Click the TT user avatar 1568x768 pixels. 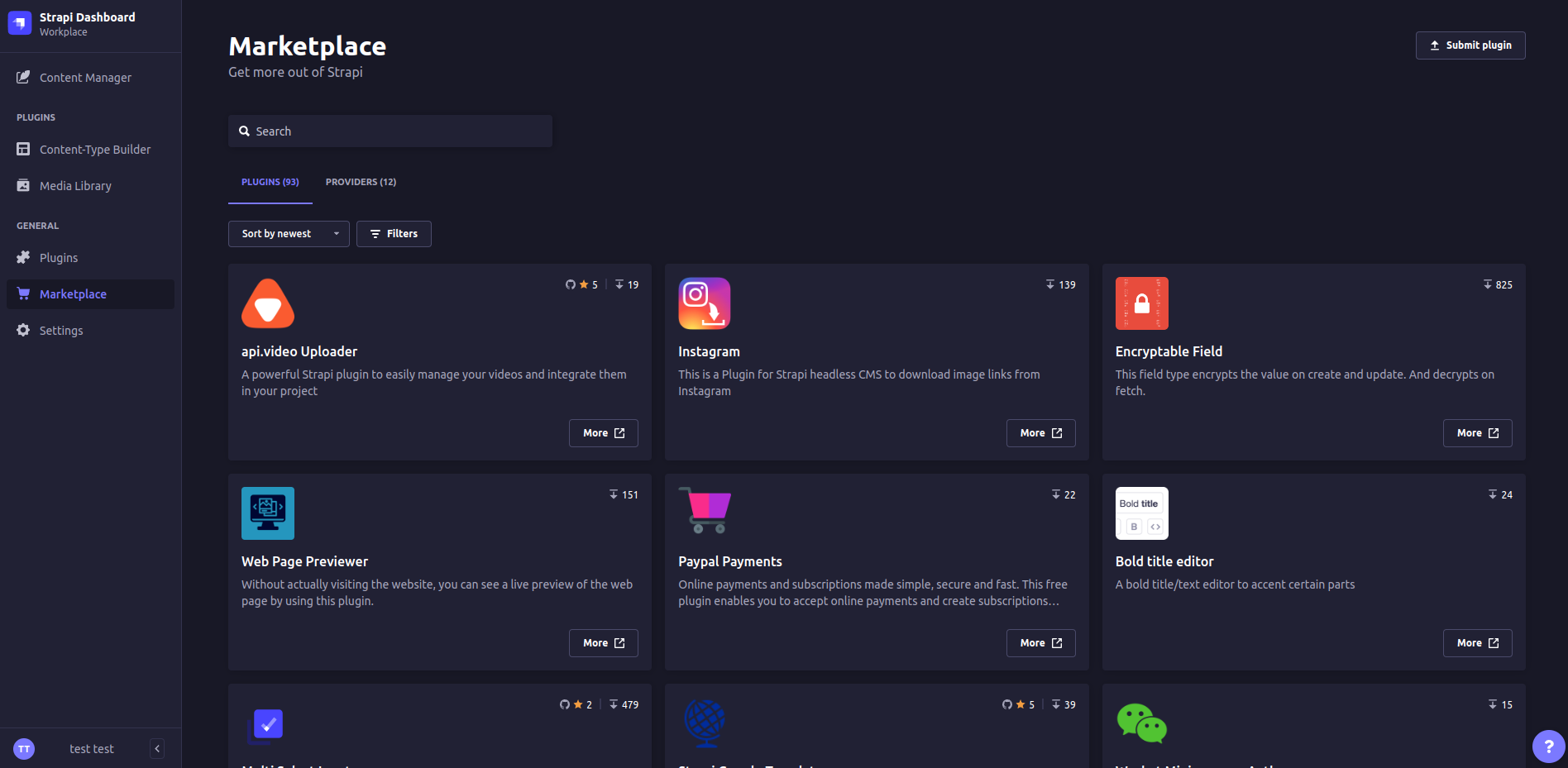(24, 749)
